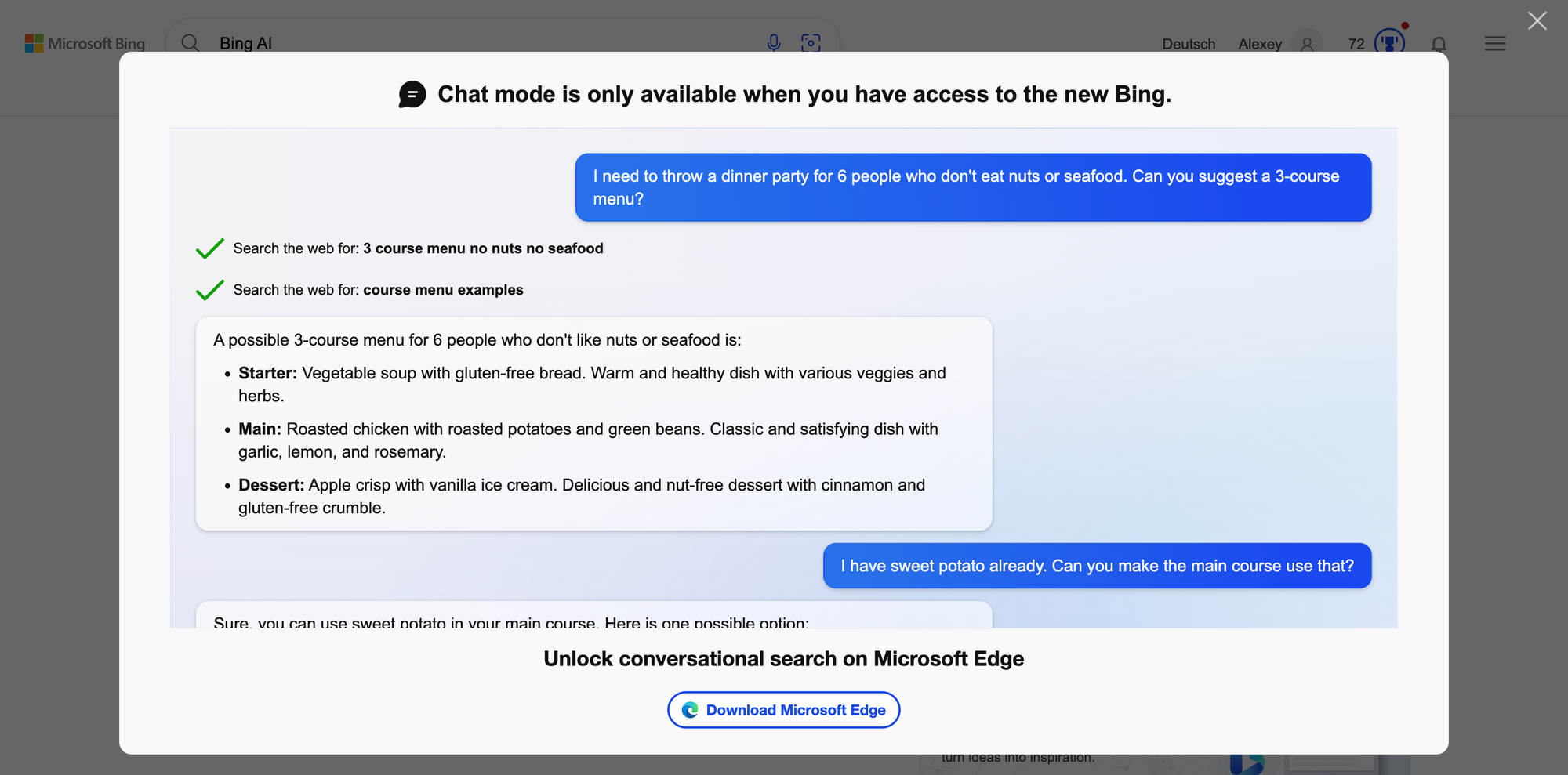Dismiss the chat overlay with the X
The image size is (1568, 775).
pyautogui.click(x=1537, y=20)
